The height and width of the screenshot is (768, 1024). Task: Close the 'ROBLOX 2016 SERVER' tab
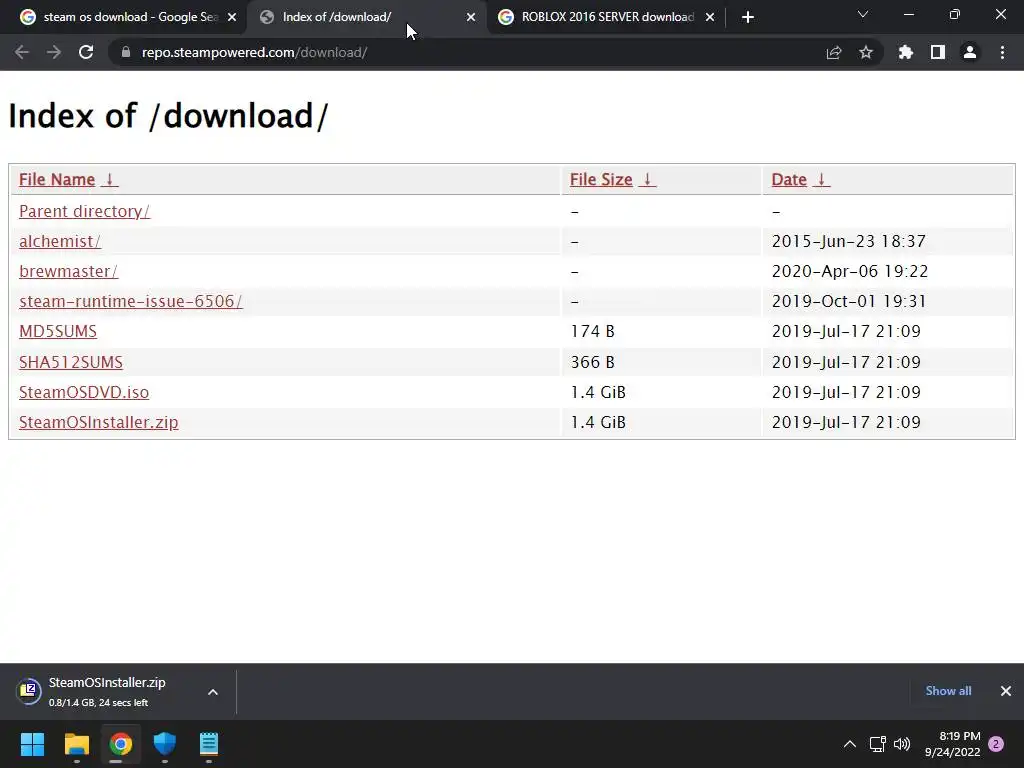(710, 17)
